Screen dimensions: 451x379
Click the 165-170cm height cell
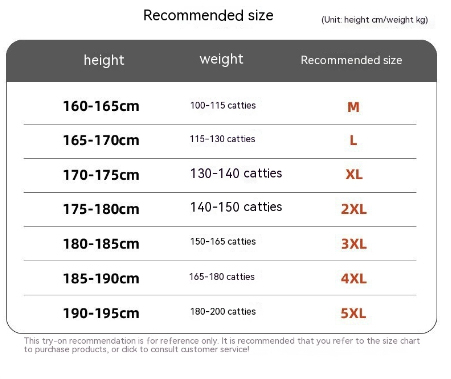[x=101, y=140]
